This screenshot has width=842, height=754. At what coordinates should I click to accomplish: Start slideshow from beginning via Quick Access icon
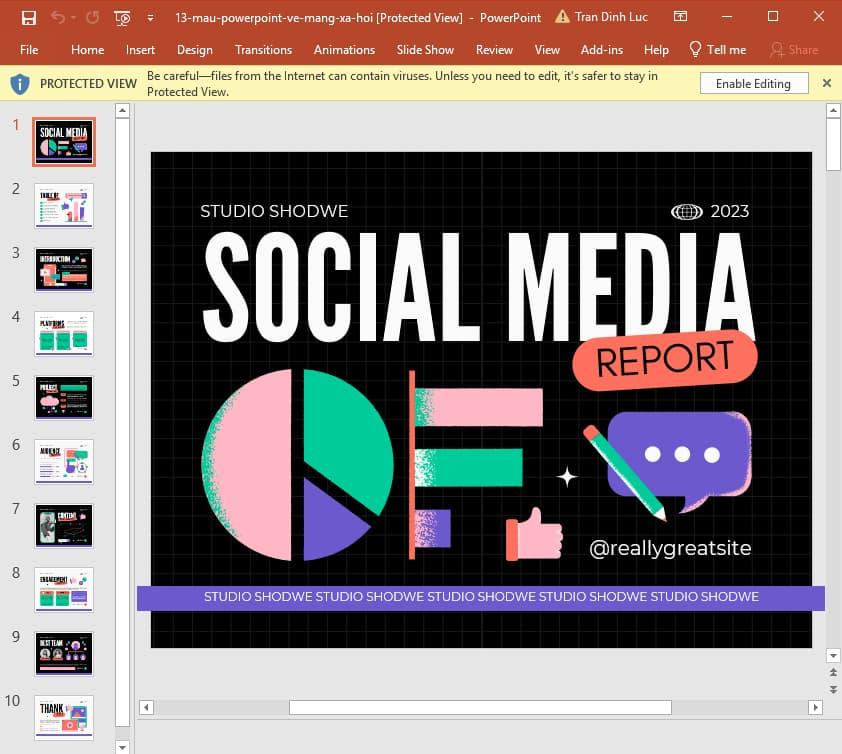point(122,17)
